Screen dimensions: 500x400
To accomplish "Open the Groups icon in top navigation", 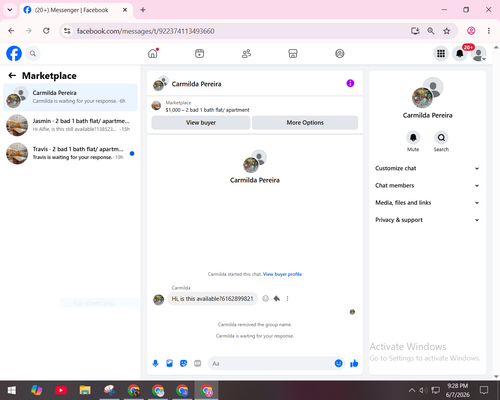I will [340, 53].
